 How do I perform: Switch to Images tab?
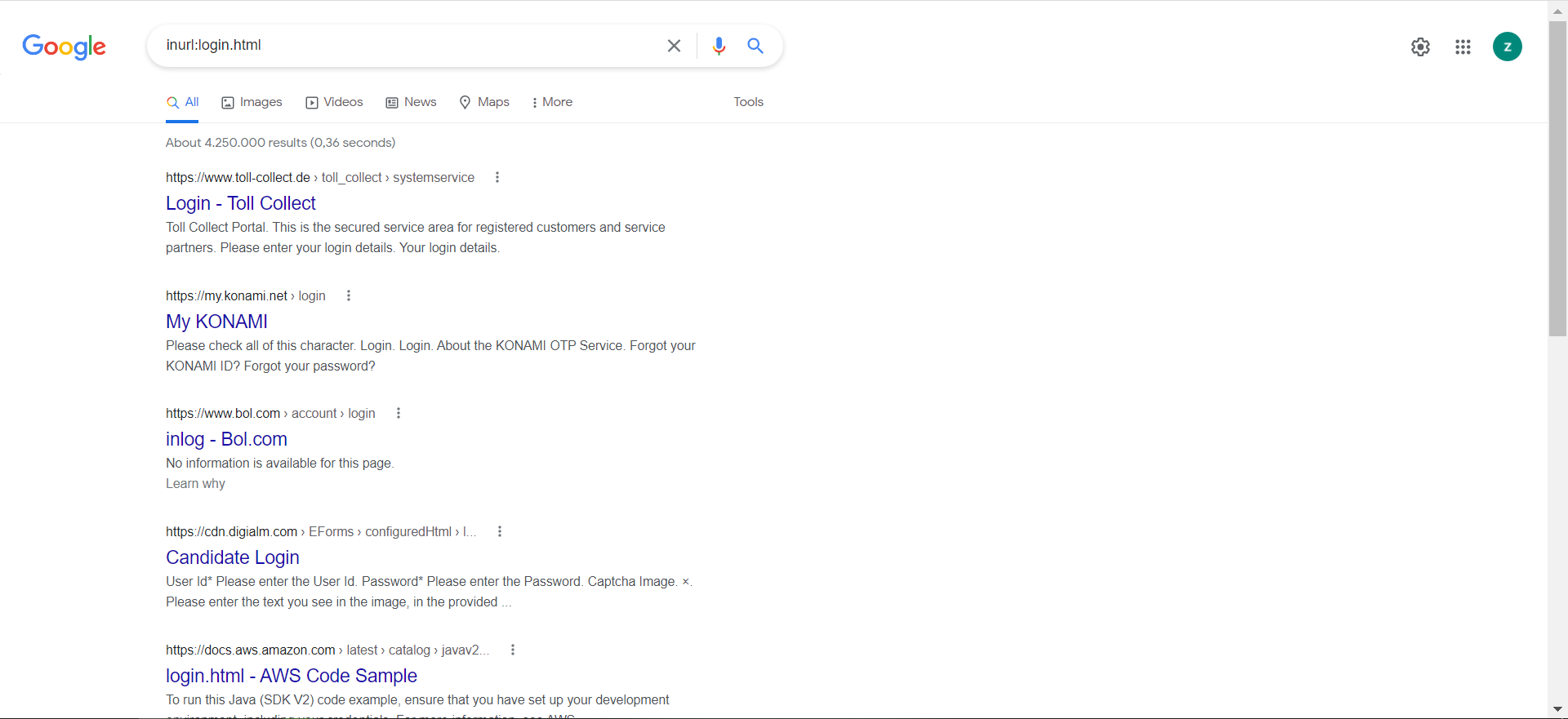252,102
